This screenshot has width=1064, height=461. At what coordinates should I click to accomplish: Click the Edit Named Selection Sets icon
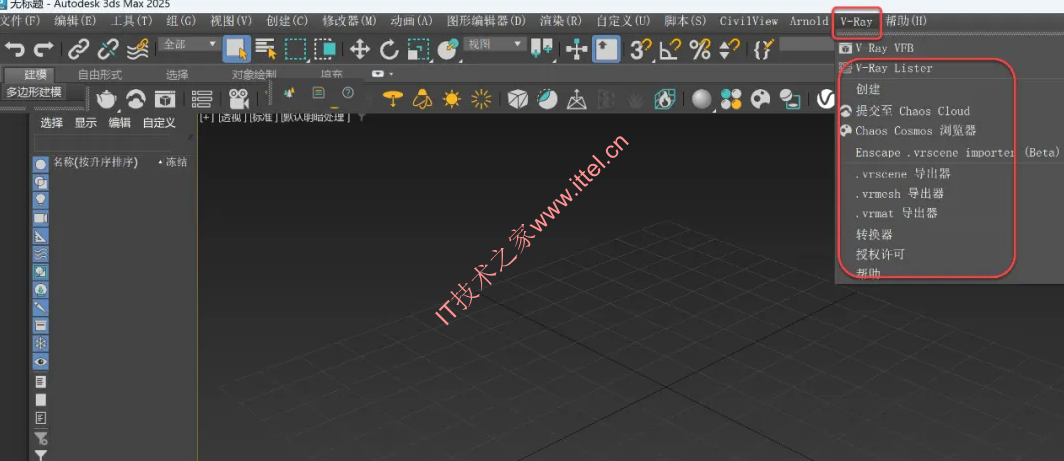pos(763,49)
